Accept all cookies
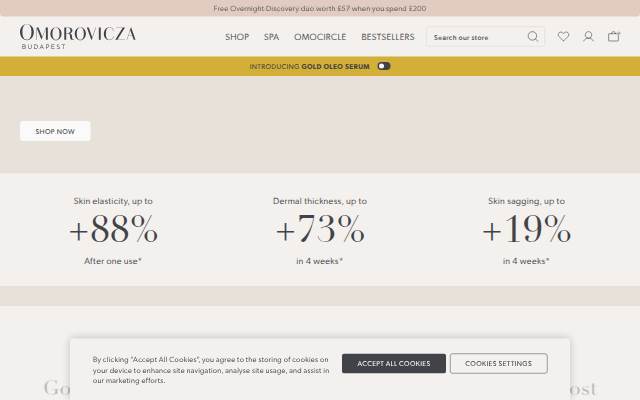640x400 pixels. coord(394,363)
